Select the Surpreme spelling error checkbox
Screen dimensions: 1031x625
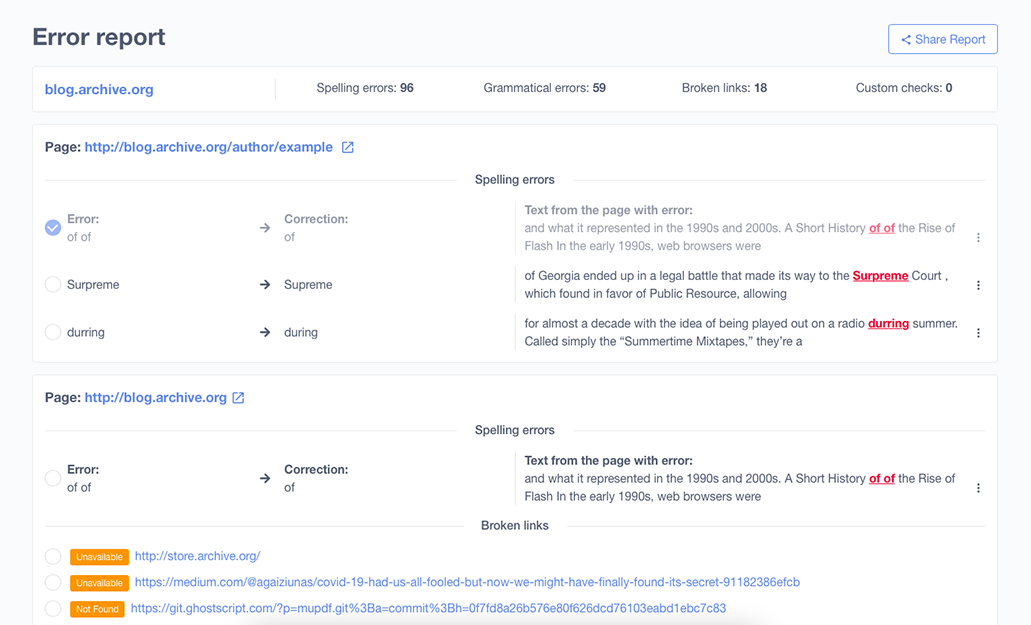point(52,284)
